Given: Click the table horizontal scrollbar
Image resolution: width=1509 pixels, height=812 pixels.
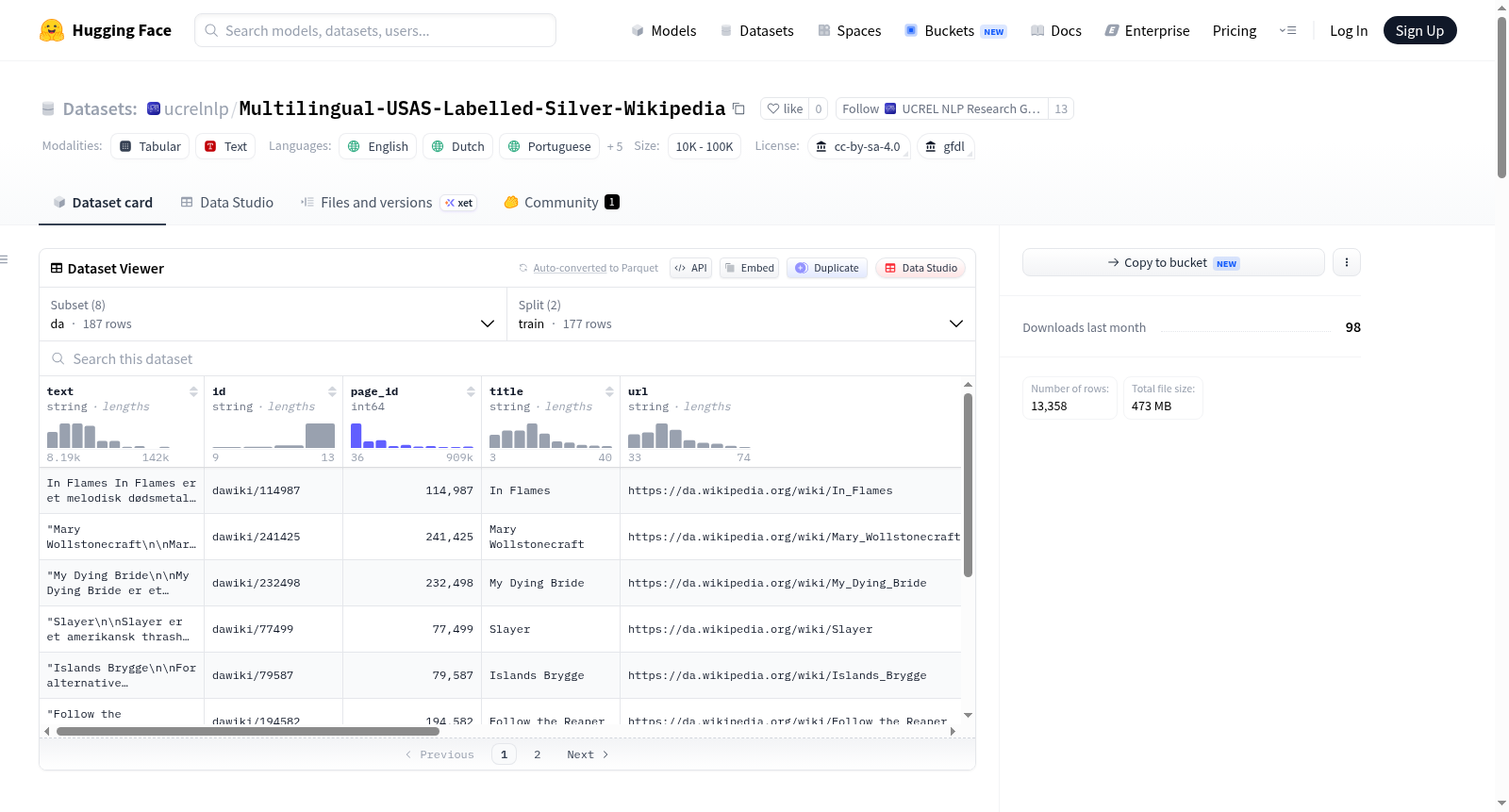Looking at the screenshot, I should [248, 731].
